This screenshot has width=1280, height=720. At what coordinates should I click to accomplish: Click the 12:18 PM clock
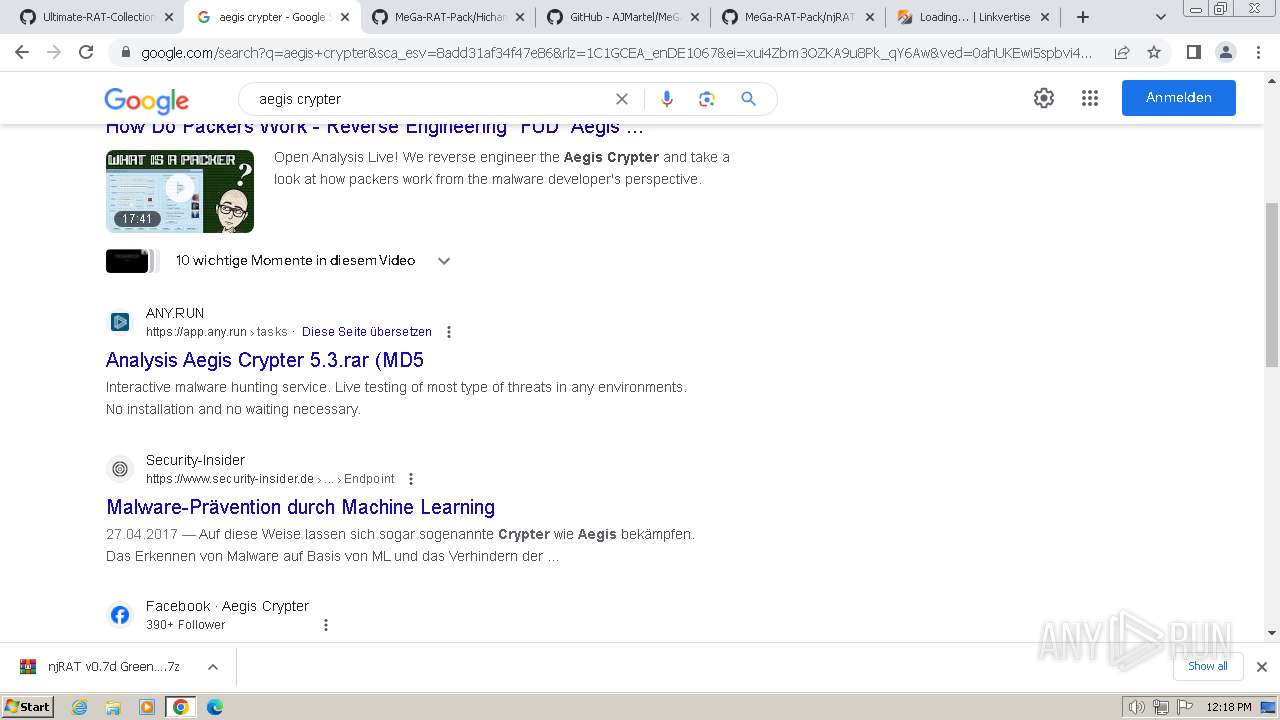[1229, 707]
